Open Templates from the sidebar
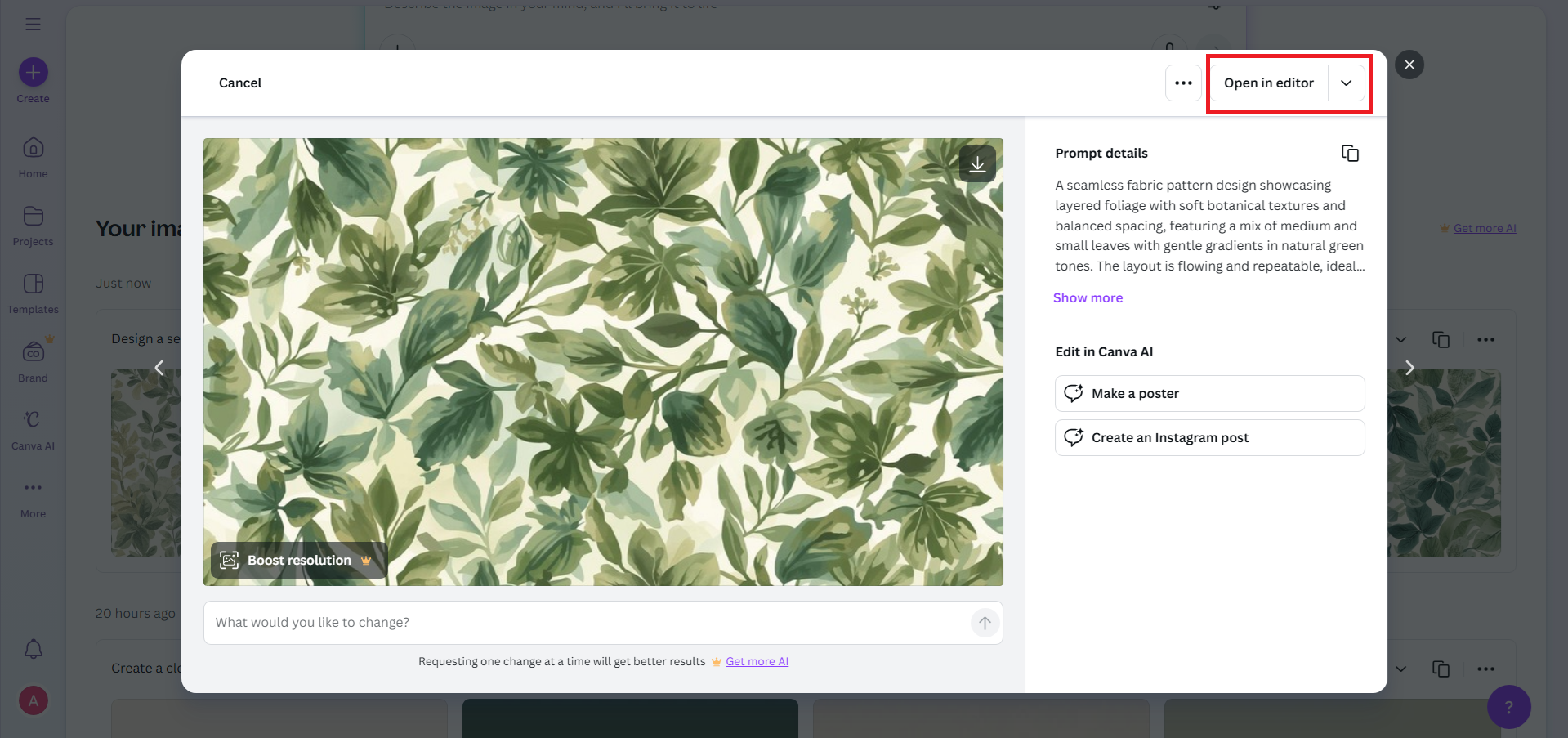 pos(34,284)
